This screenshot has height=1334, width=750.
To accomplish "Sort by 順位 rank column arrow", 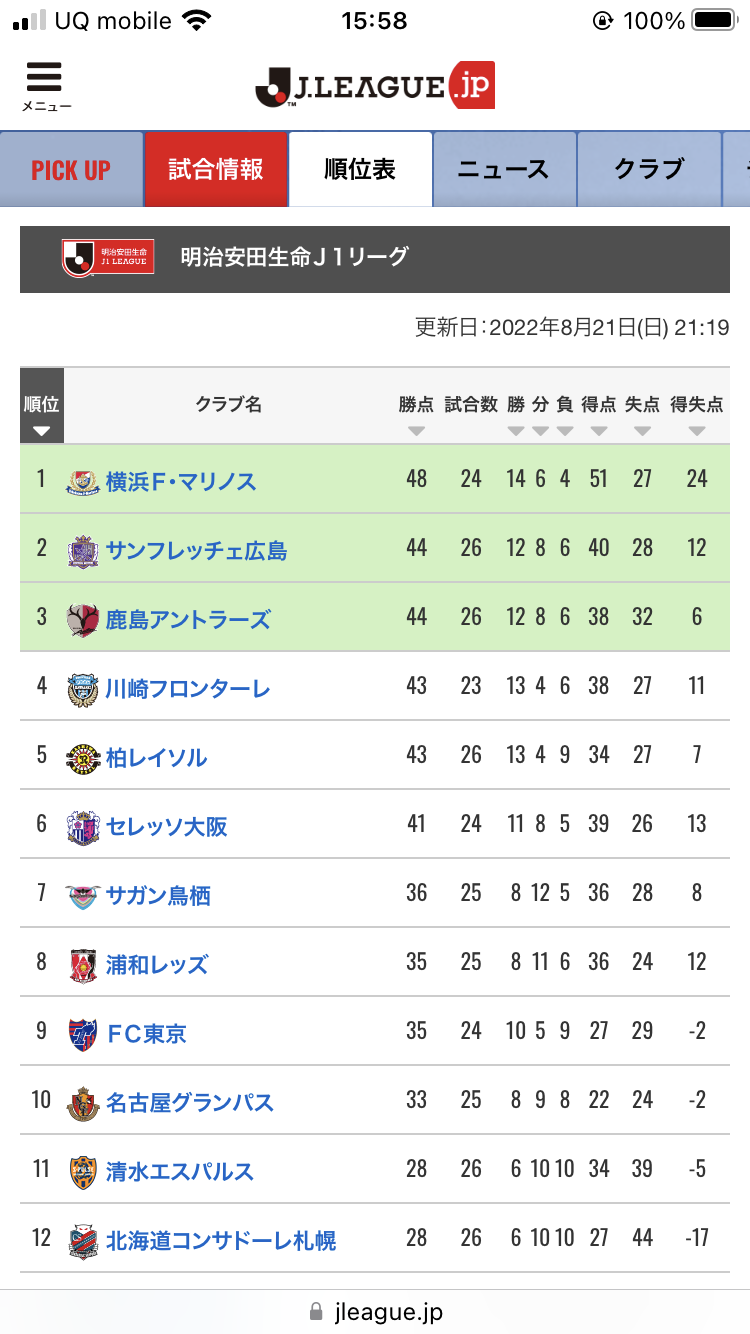I will [x=41, y=431].
